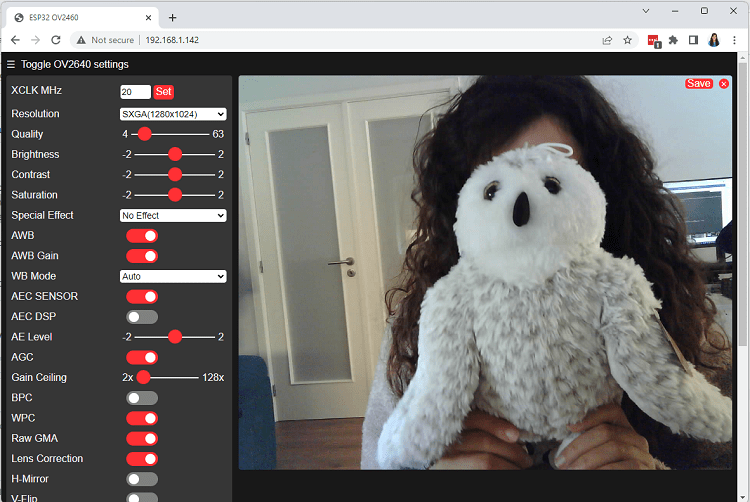750x502 pixels.
Task: Open the Chrome side panel icon
Action: coord(693,40)
